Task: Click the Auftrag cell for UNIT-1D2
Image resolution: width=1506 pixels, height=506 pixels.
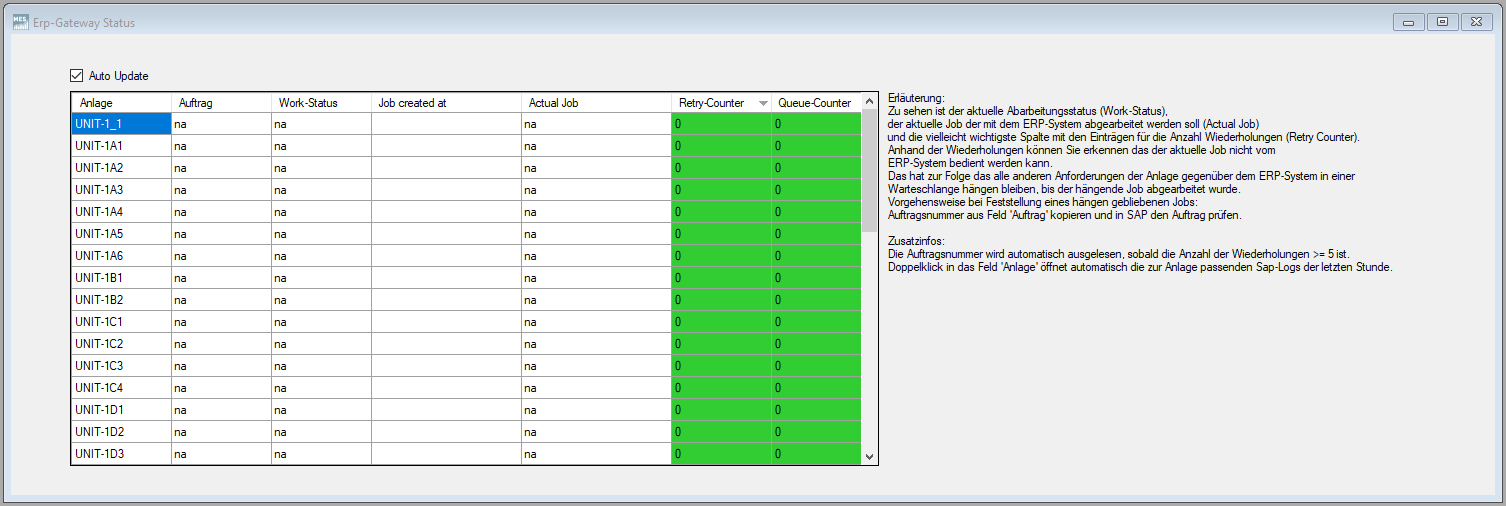Action: tap(220, 432)
